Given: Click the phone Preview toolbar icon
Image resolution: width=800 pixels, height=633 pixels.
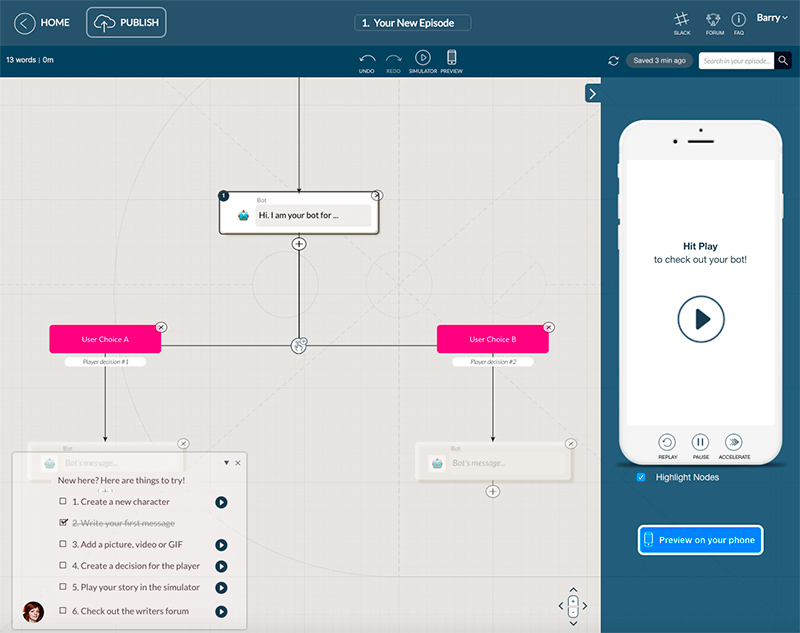Looking at the screenshot, I should point(451,58).
